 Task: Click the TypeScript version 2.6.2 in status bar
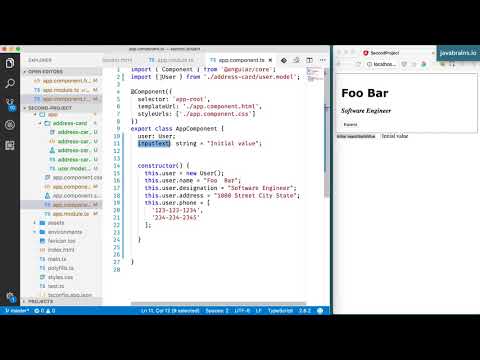(x=304, y=311)
